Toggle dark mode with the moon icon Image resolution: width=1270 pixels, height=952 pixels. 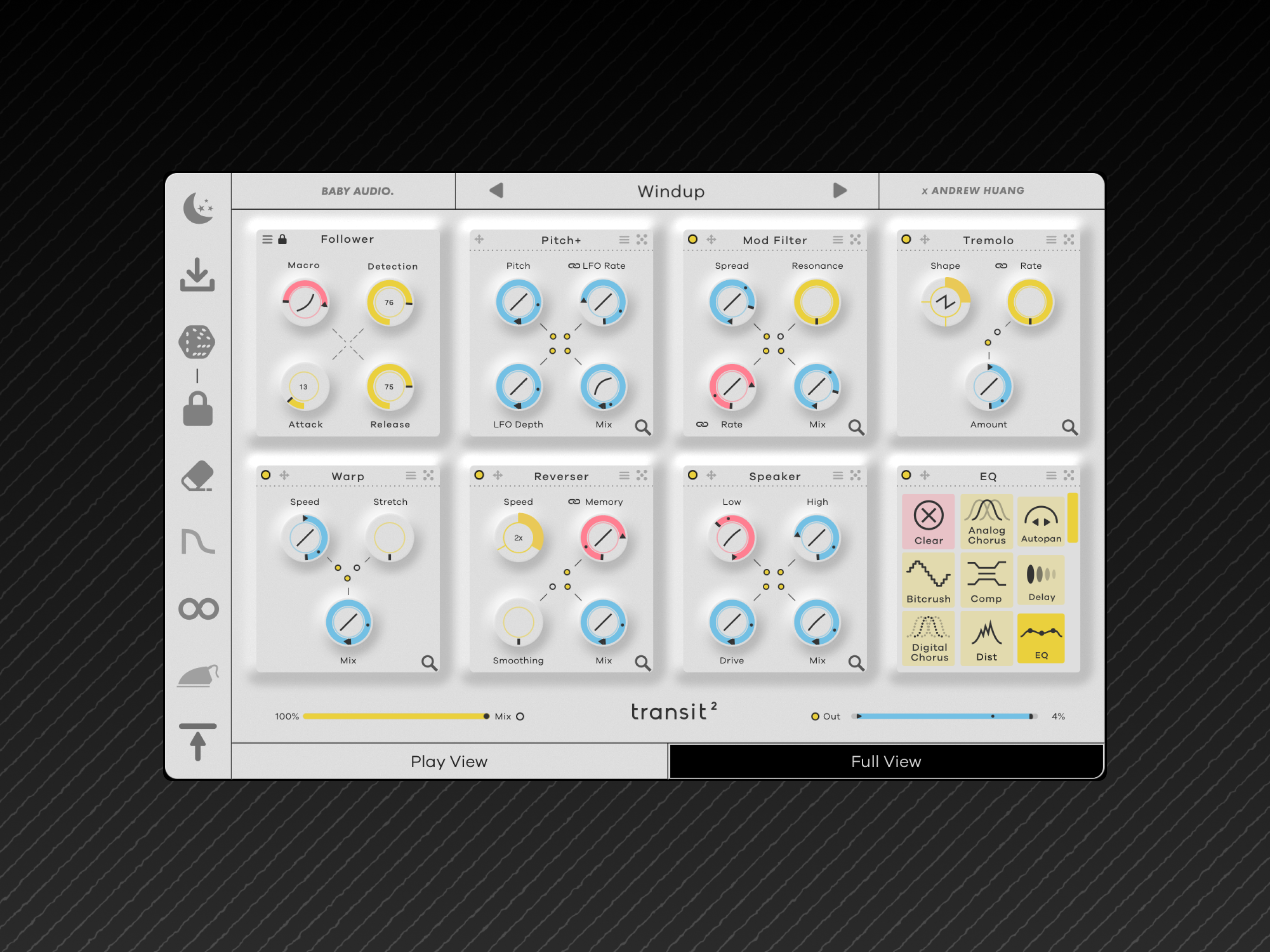click(198, 208)
